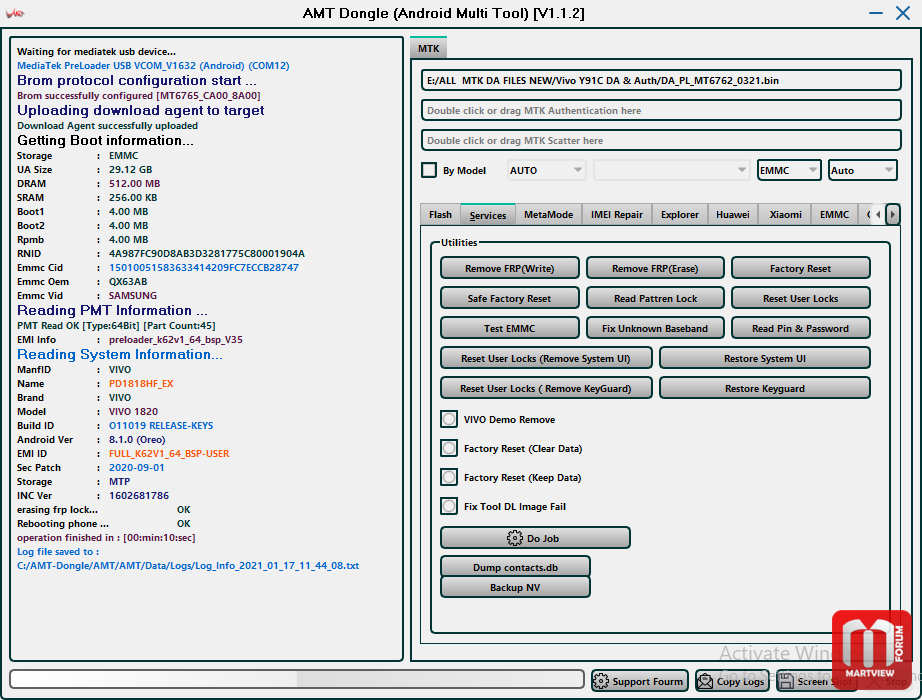Click the envelope icon on Copy Logs
The width and height of the screenshot is (922, 700).
coord(706,681)
